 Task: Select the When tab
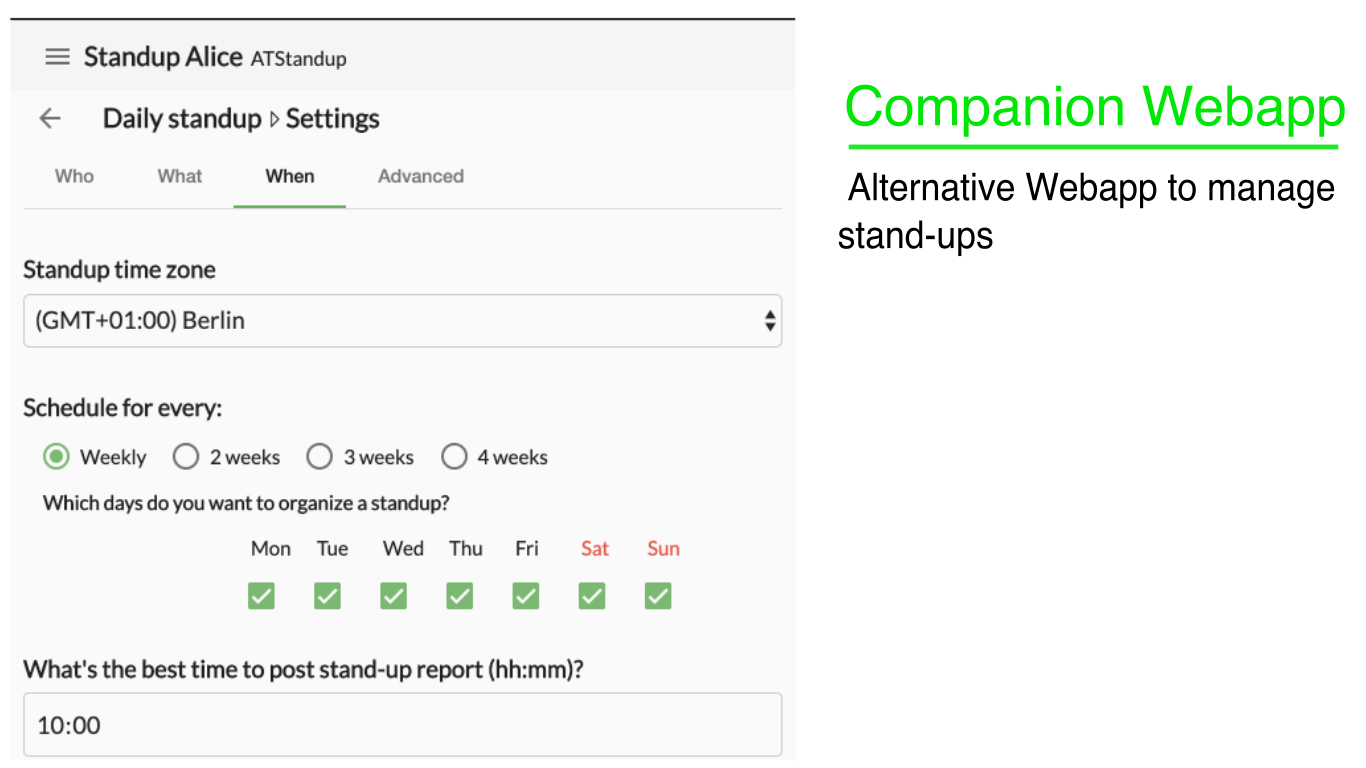point(290,176)
